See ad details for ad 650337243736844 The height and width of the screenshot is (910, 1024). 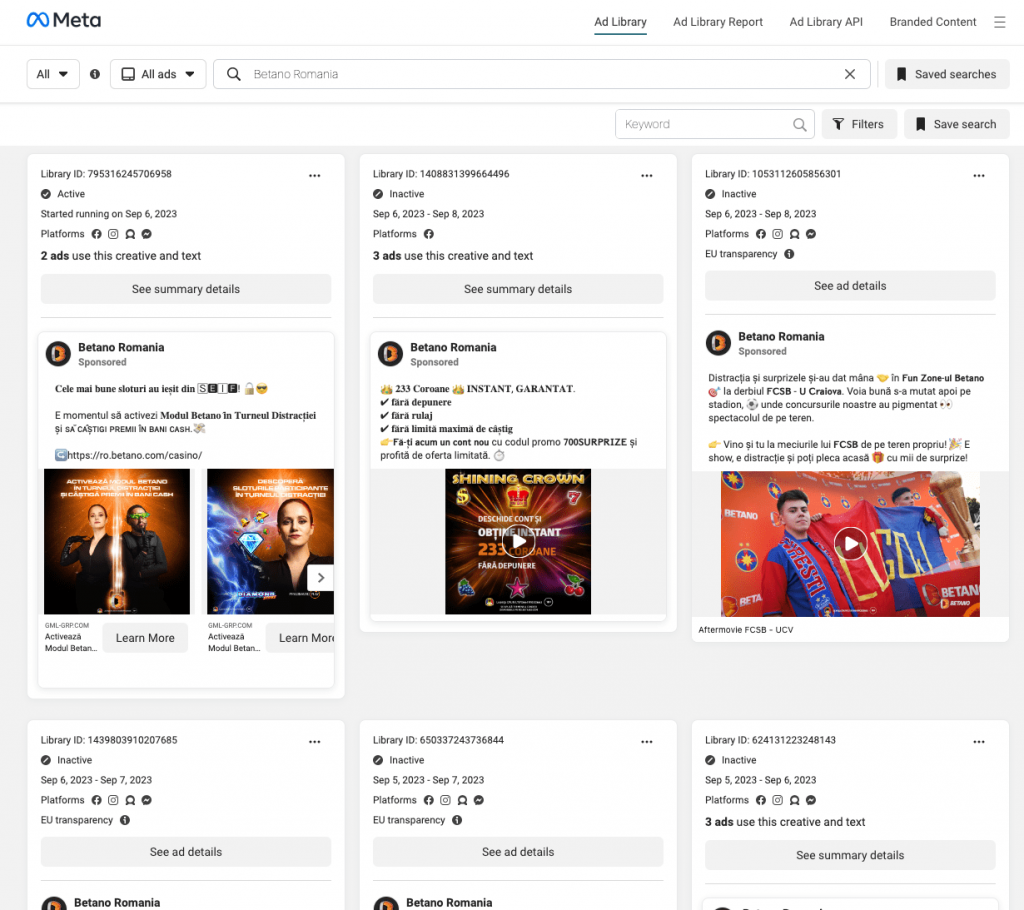pyautogui.click(x=518, y=852)
